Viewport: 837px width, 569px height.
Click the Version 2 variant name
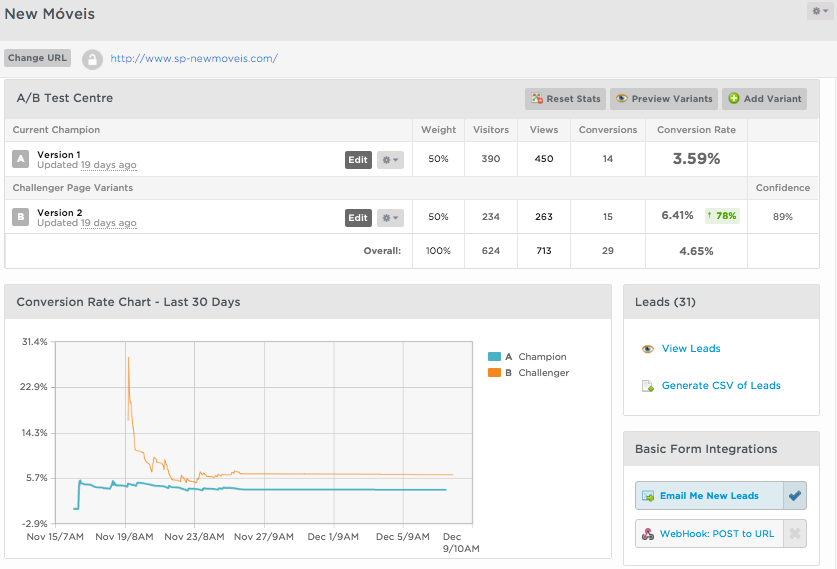click(x=60, y=212)
